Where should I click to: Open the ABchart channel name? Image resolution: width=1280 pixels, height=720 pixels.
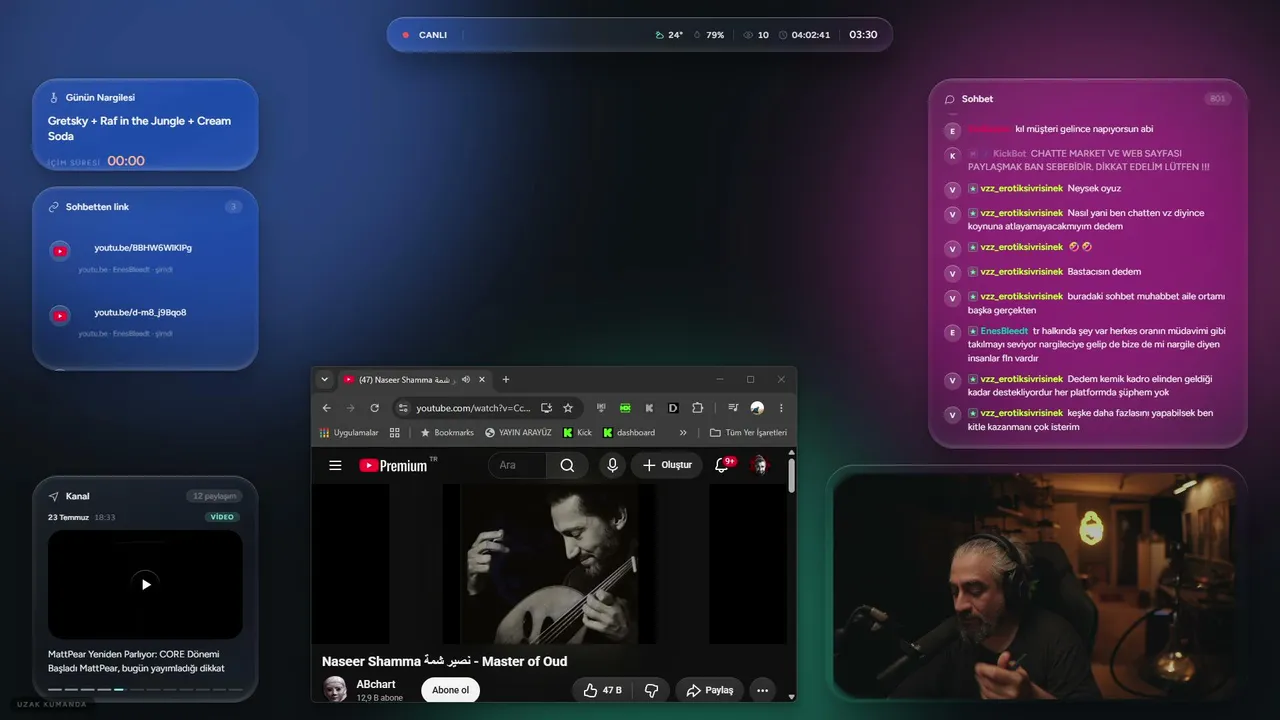point(375,685)
